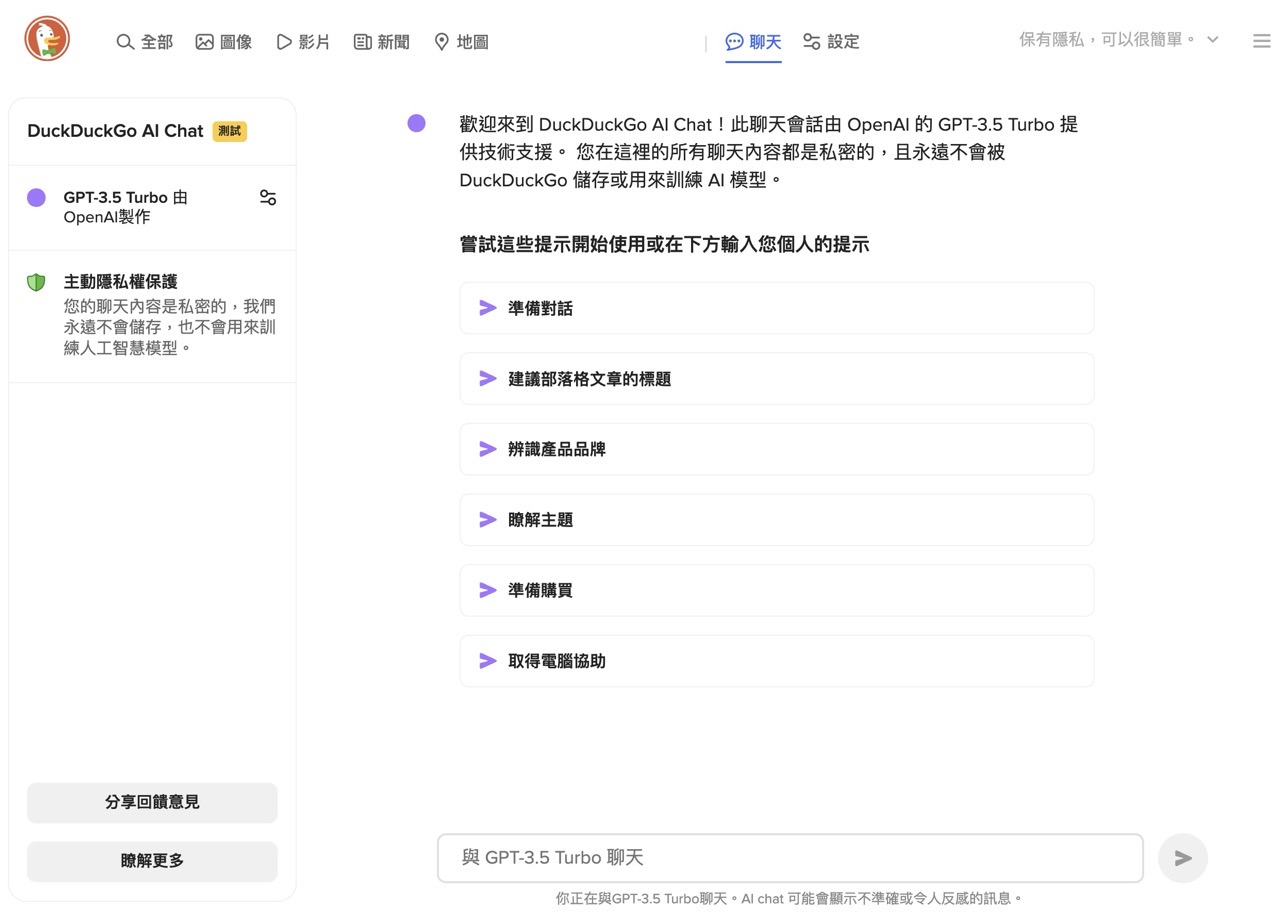Select the 建議部落格文章的標題 prompt
This screenshot has height=918, width=1280.
coord(777,379)
